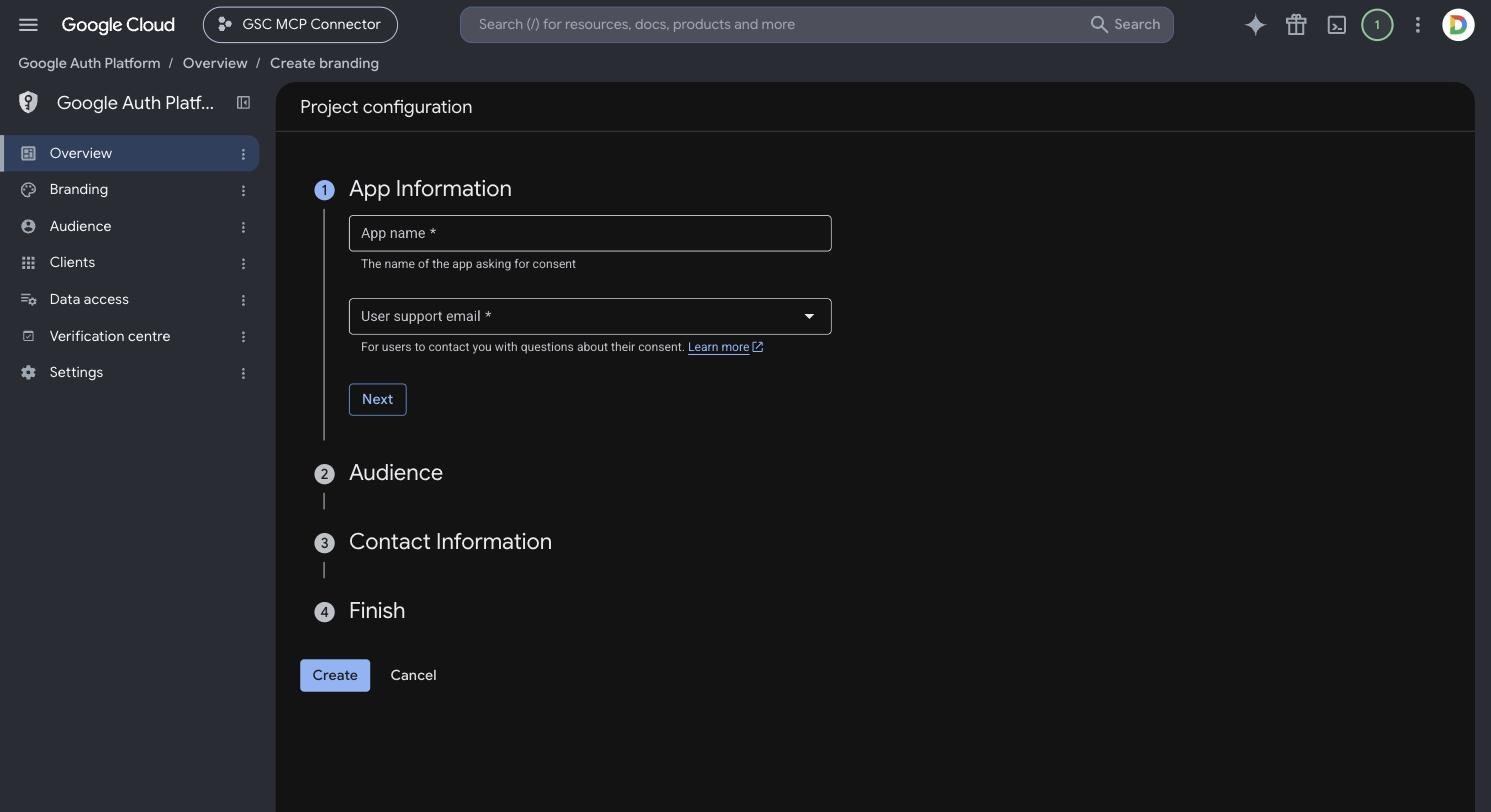Go to Google Auth Platform breadcrumb
The width and height of the screenshot is (1491, 812).
pos(89,63)
